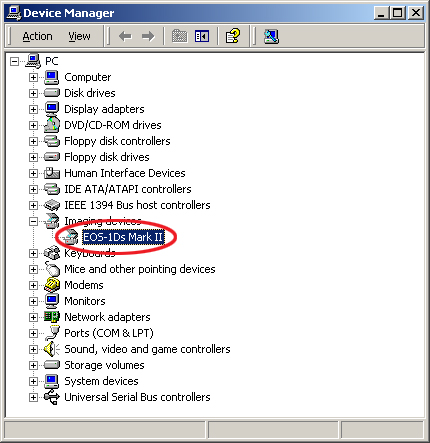
Task: Select the EOS-1Ds Mark II device
Action: coord(123,237)
